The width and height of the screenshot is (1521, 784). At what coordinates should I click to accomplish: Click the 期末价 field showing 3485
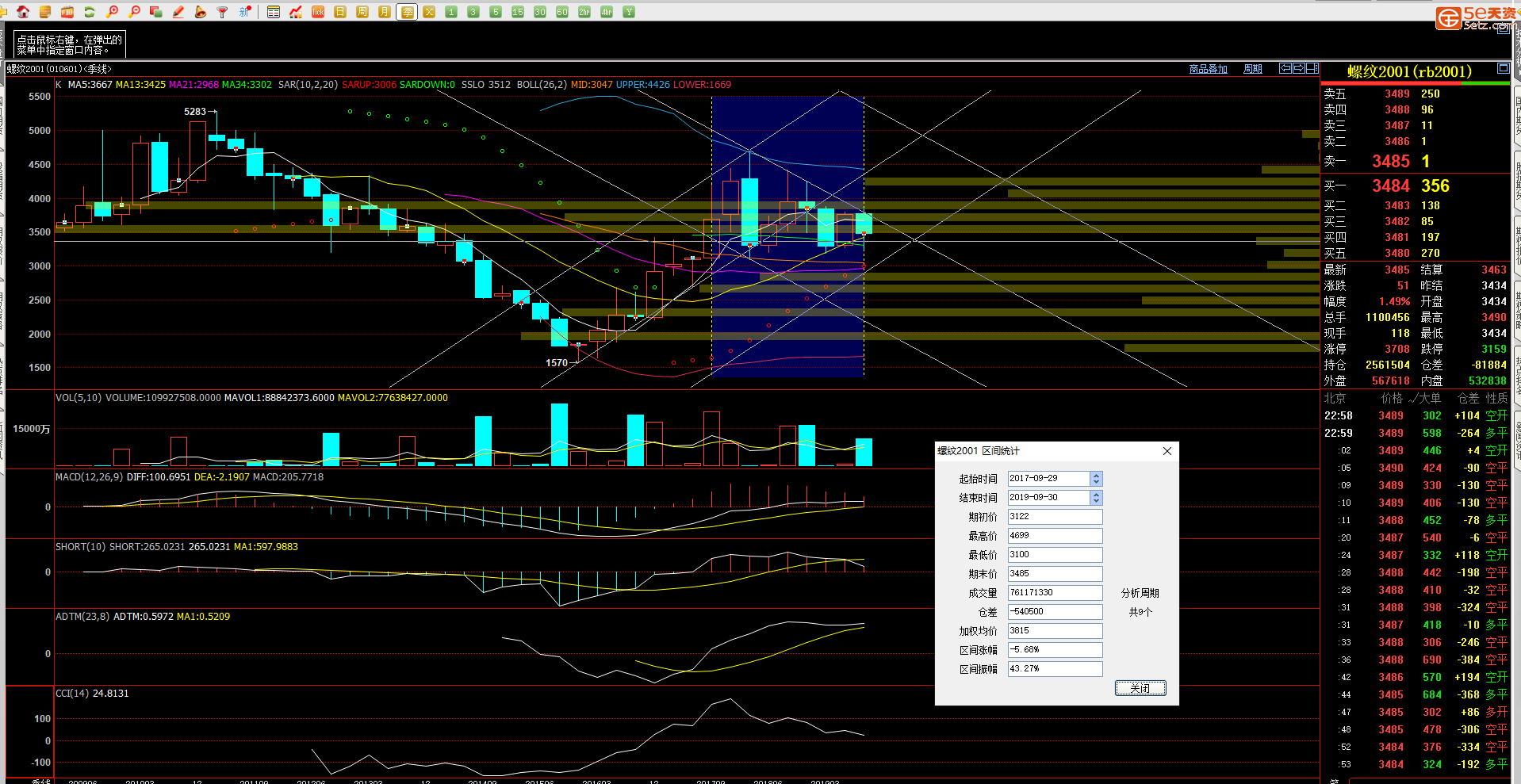1055,574
